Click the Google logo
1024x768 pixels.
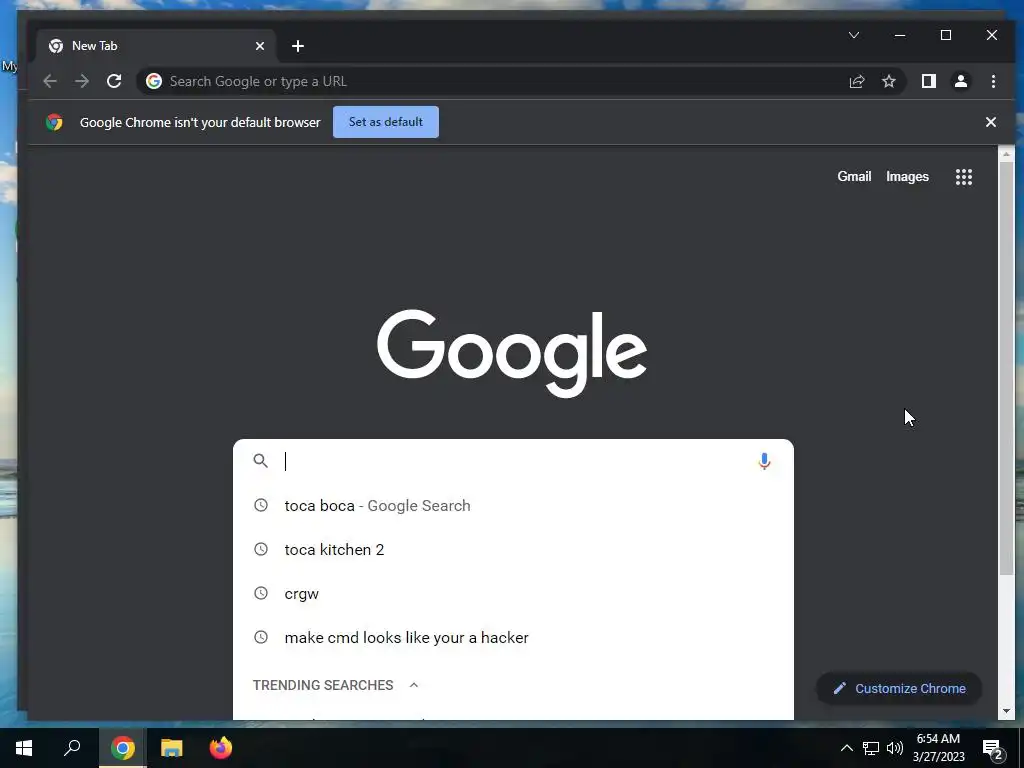click(512, 353)
